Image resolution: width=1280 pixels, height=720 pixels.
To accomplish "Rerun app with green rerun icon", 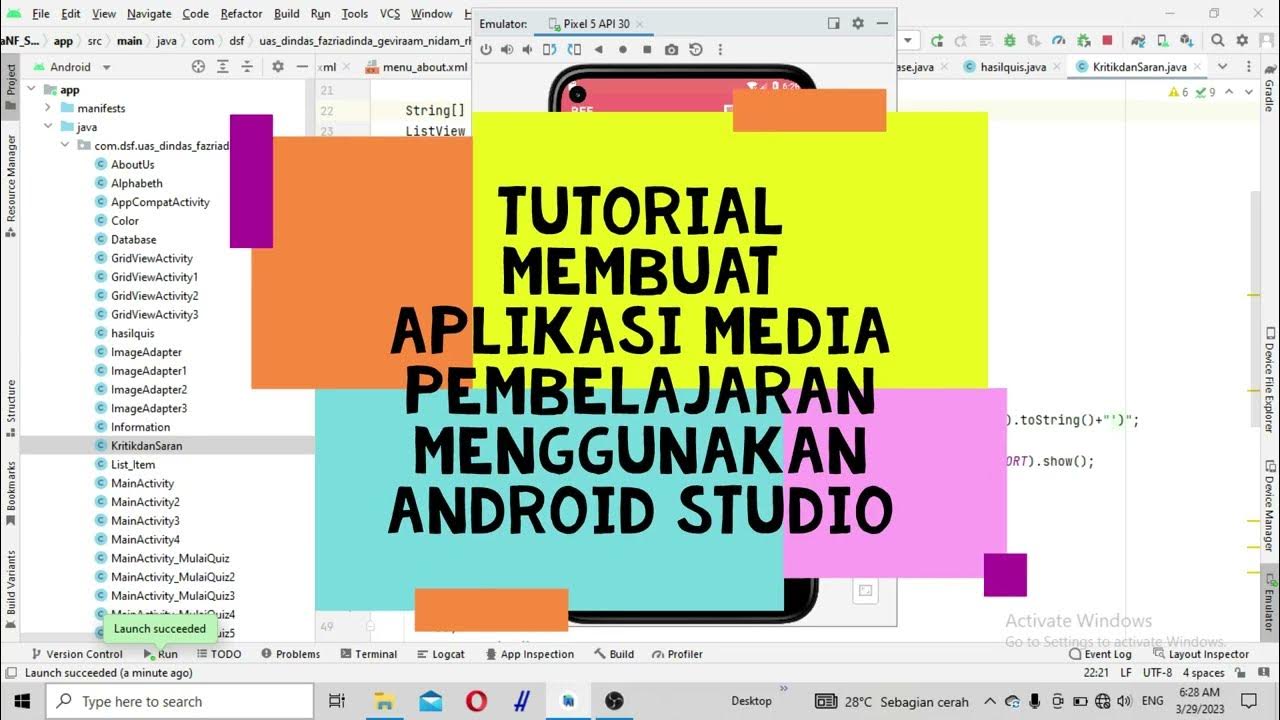I will (937, 41).
